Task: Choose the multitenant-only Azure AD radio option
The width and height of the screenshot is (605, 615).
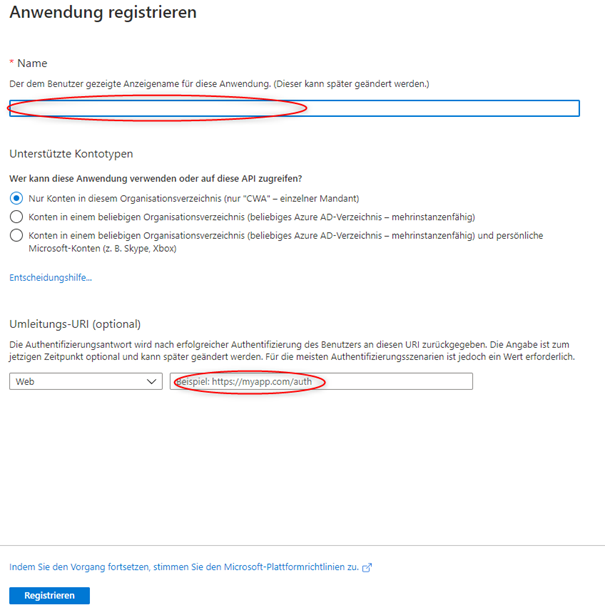Action: tap(16, 216)
